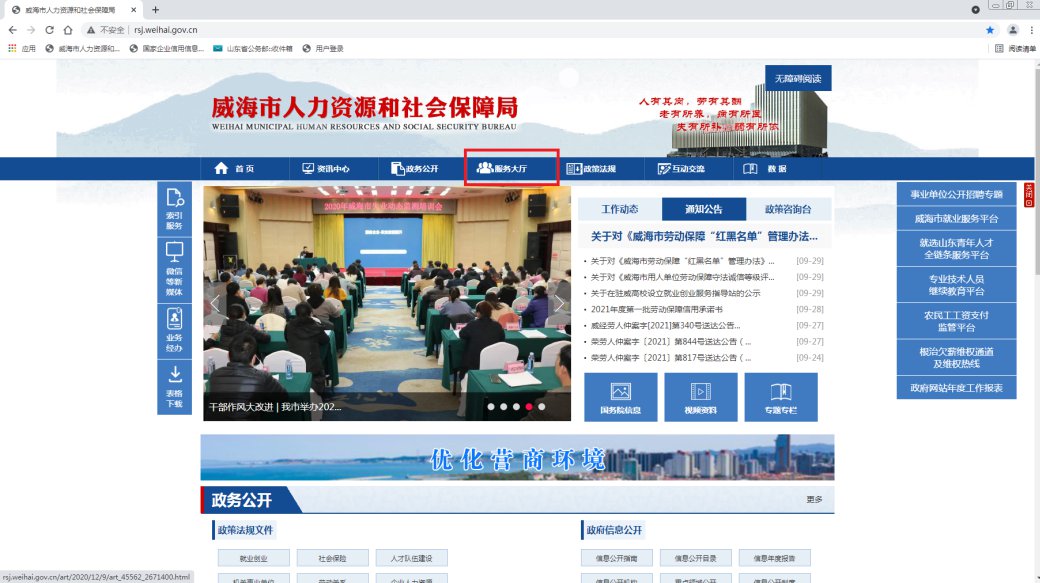This screenshot has height=583, width=1040.
Task: Open 威海市就业服务平台 in right panel
Action: click(956, 218)
